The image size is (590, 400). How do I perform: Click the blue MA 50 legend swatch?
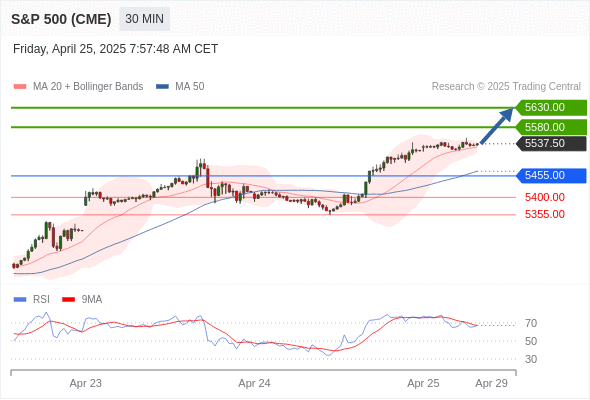(x=162, y=87)
